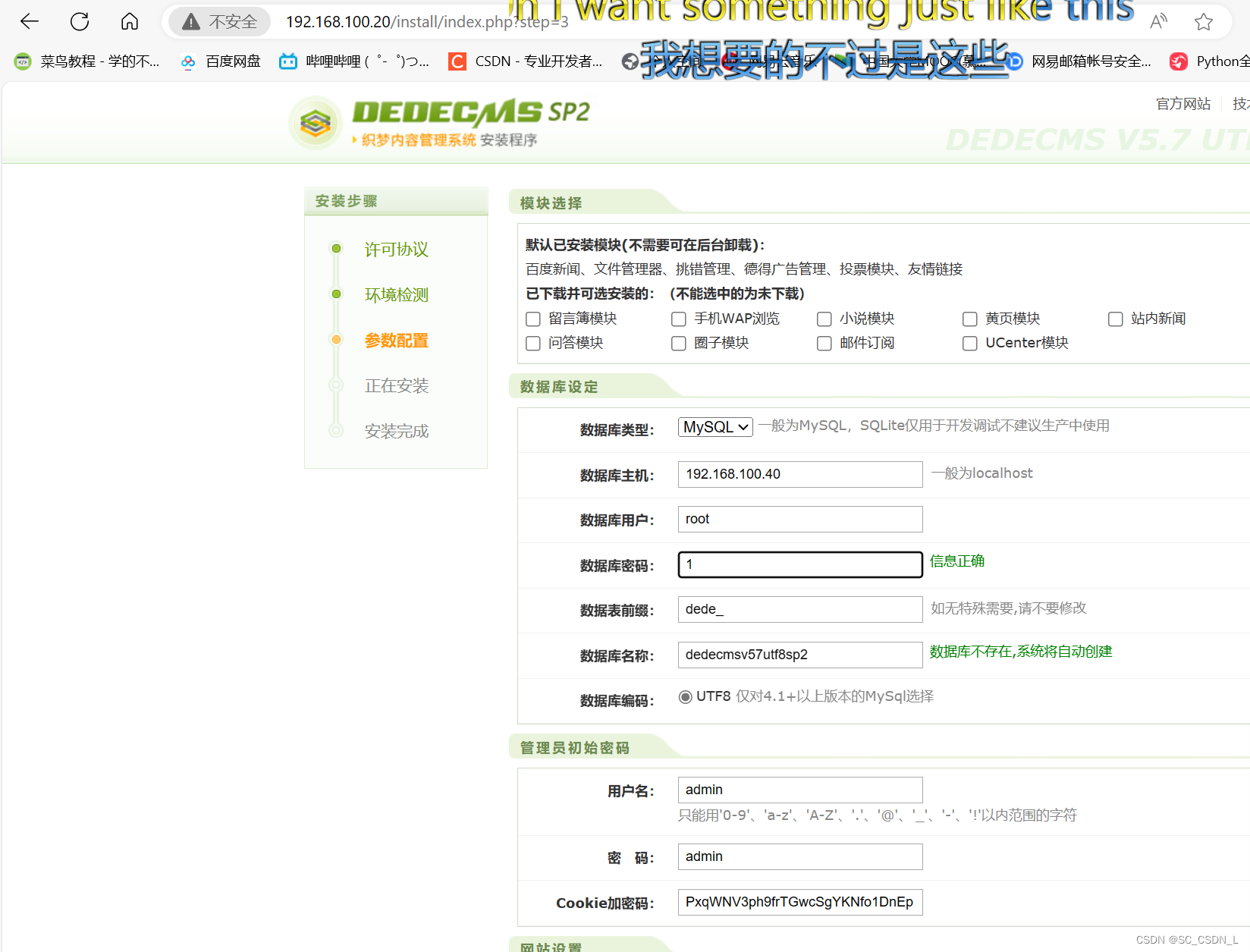Image resolution: width=1250 pixels, height=952 pixels.
Task: Open the Python bookmark icon
Action: pyautogui.click(x=1178, y=61)
